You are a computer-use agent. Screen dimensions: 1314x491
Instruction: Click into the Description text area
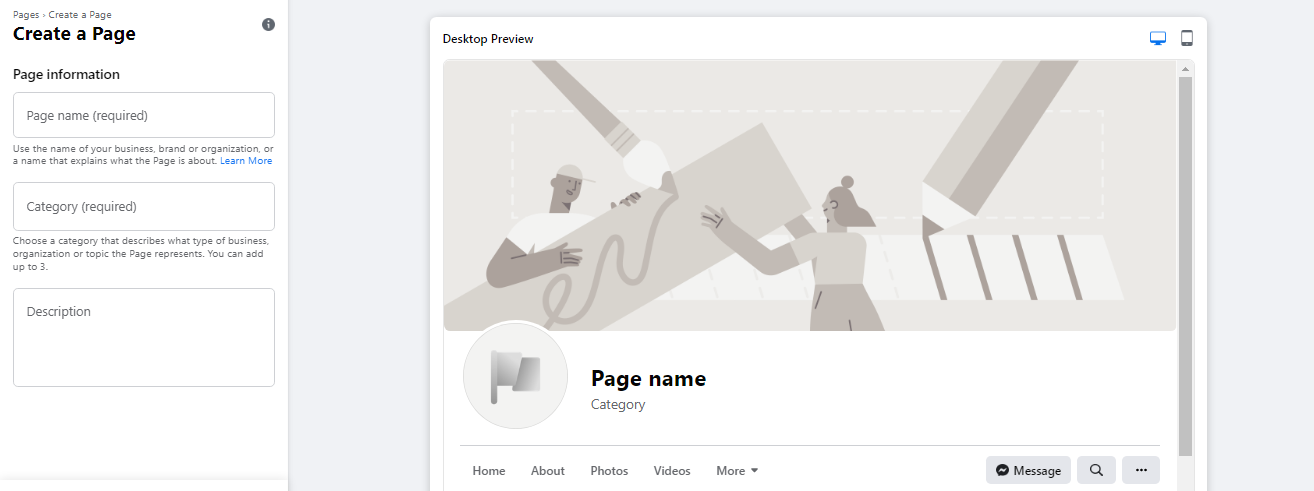[144, 337]
